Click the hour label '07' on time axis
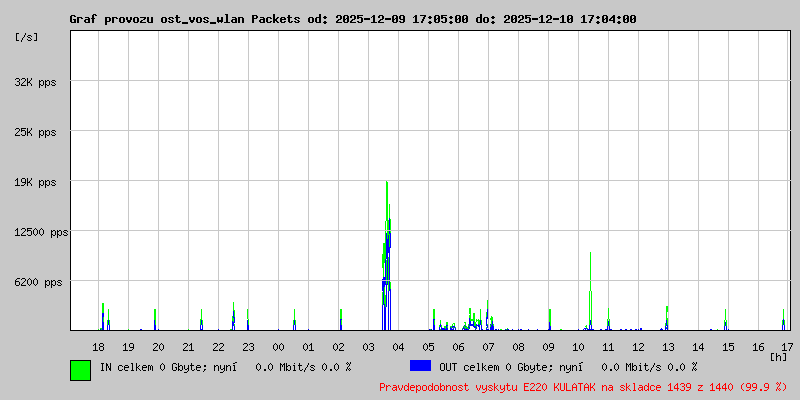The height and width of the screenshot is (400, 800). 488,347
